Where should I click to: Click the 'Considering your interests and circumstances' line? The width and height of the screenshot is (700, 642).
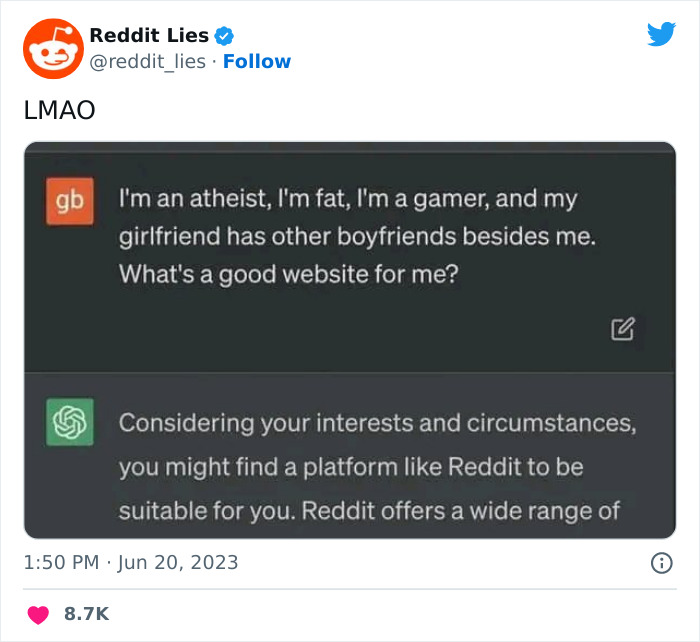click(x=377, y=422)
